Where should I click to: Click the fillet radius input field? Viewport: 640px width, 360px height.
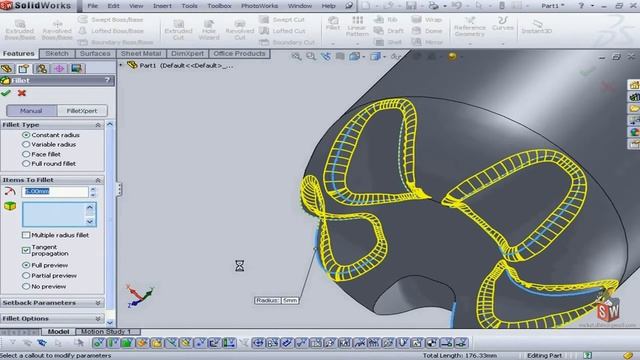[55, 191]
